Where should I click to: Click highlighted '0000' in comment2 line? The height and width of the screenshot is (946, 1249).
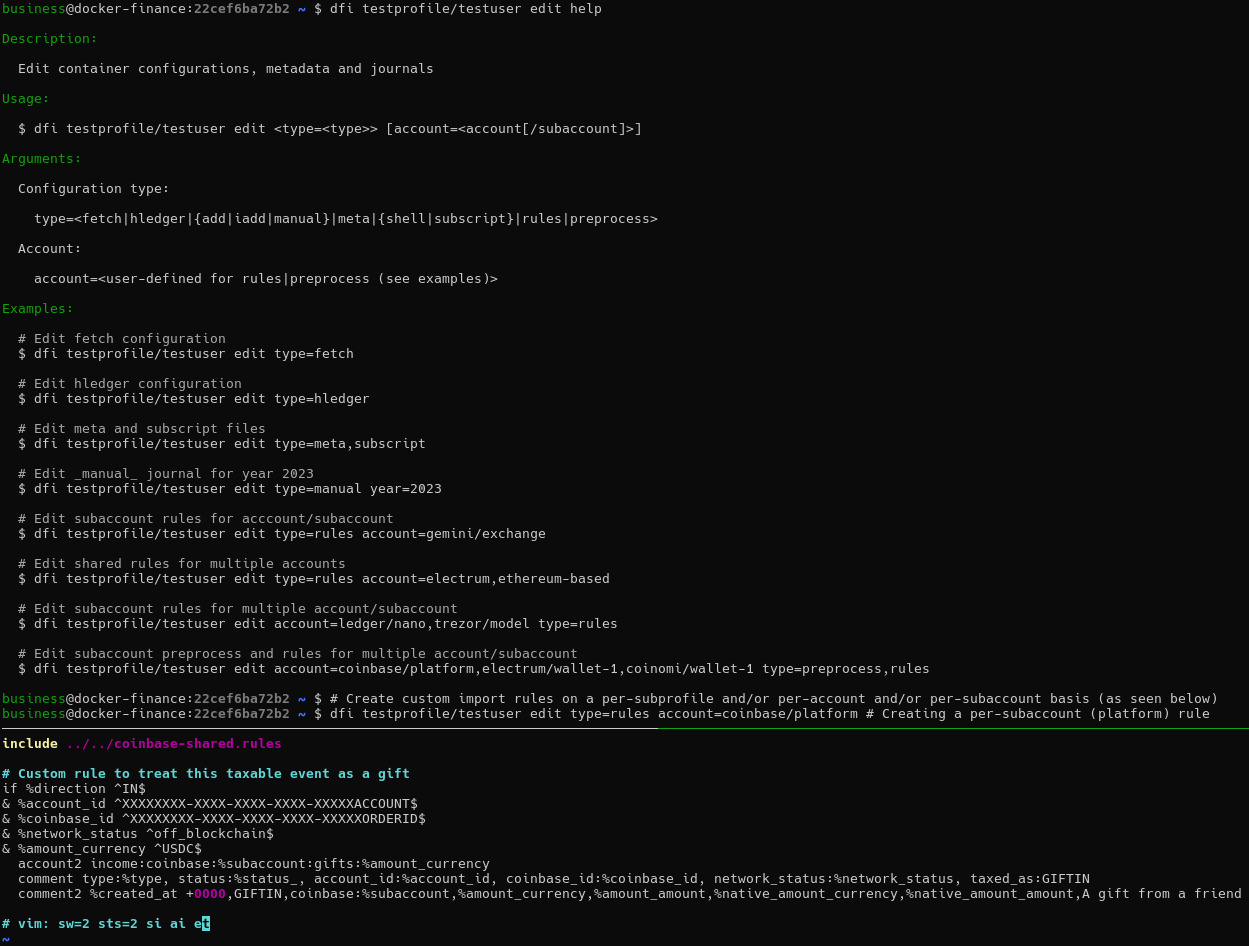[210, 894]
